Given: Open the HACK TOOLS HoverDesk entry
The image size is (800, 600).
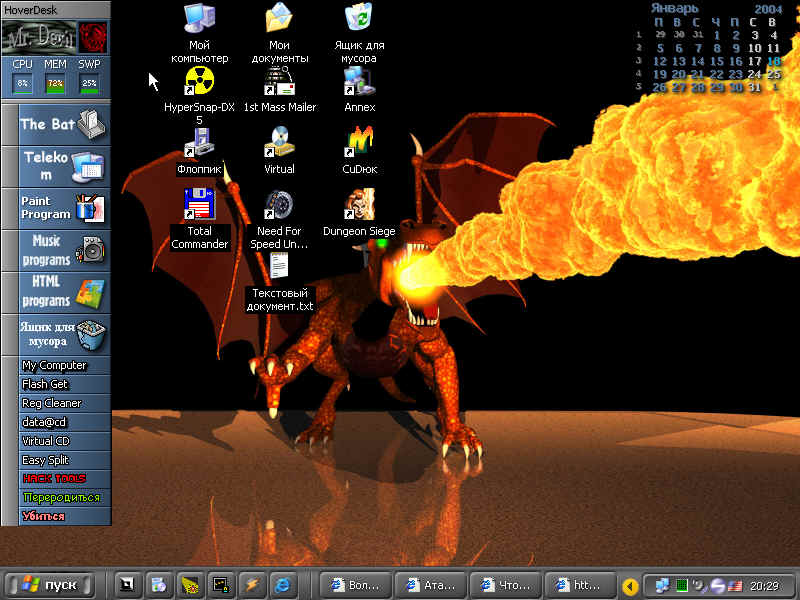Looking at the screenshot, I should (x=64, y=479).
